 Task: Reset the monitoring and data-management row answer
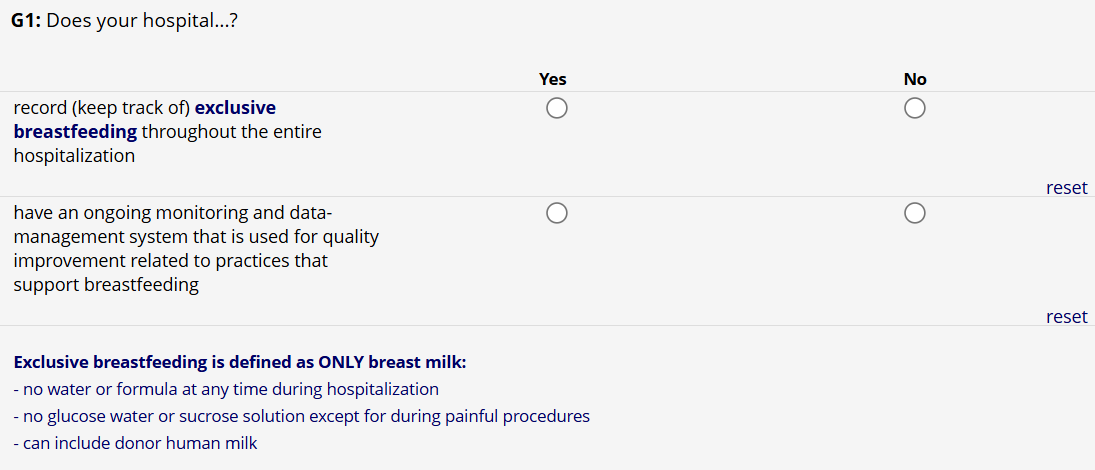pyautogui.click(x=1066, y=317)
